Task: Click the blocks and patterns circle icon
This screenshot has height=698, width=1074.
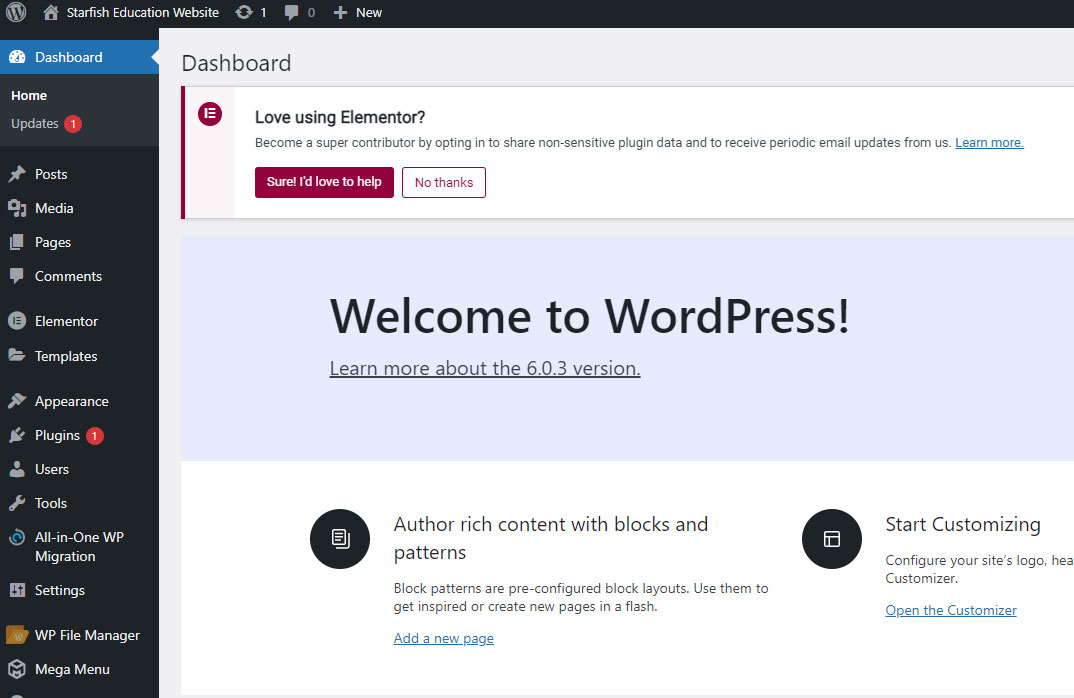Action: click(x=340, y=539)
